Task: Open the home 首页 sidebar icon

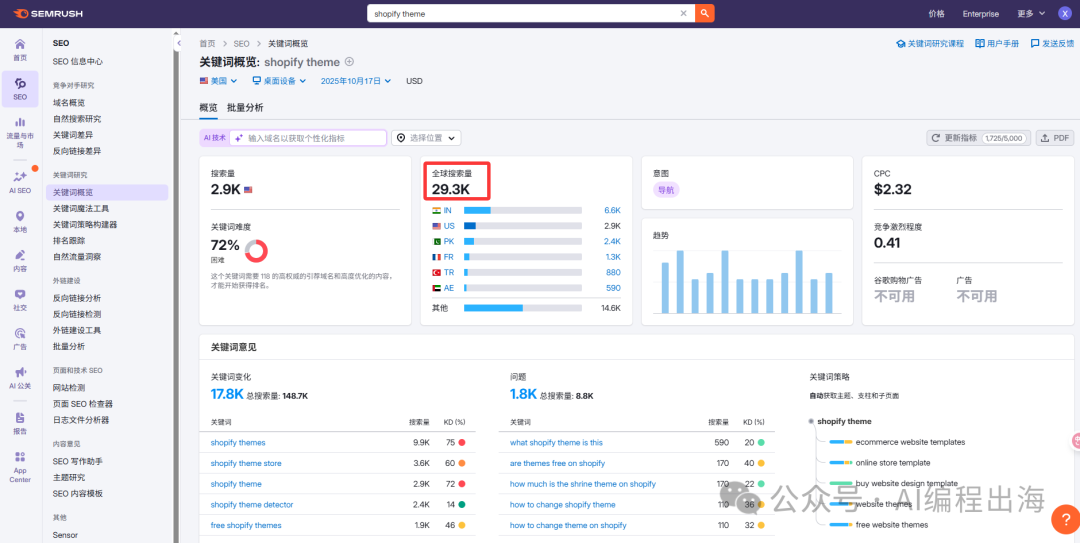Action: click(x=20, y=49)
